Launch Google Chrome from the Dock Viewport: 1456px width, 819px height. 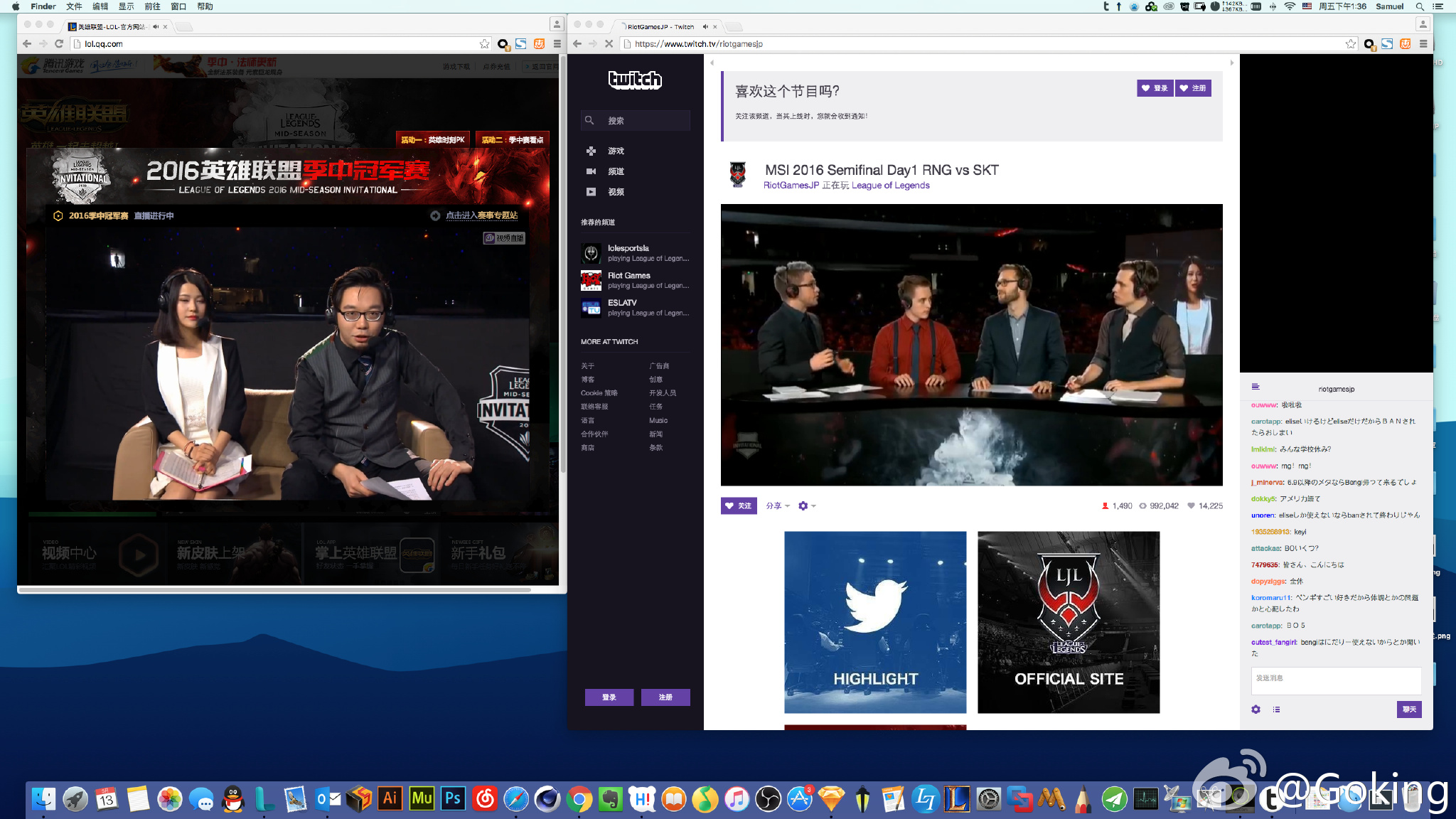coord(579,799)
